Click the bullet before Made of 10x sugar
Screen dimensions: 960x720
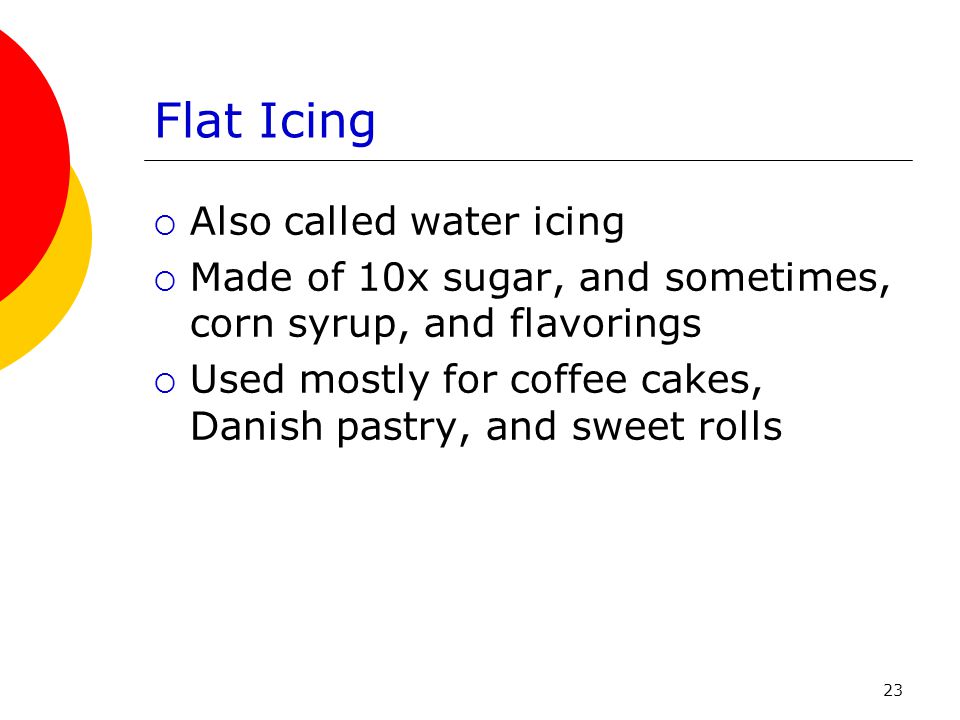(165, 281)
